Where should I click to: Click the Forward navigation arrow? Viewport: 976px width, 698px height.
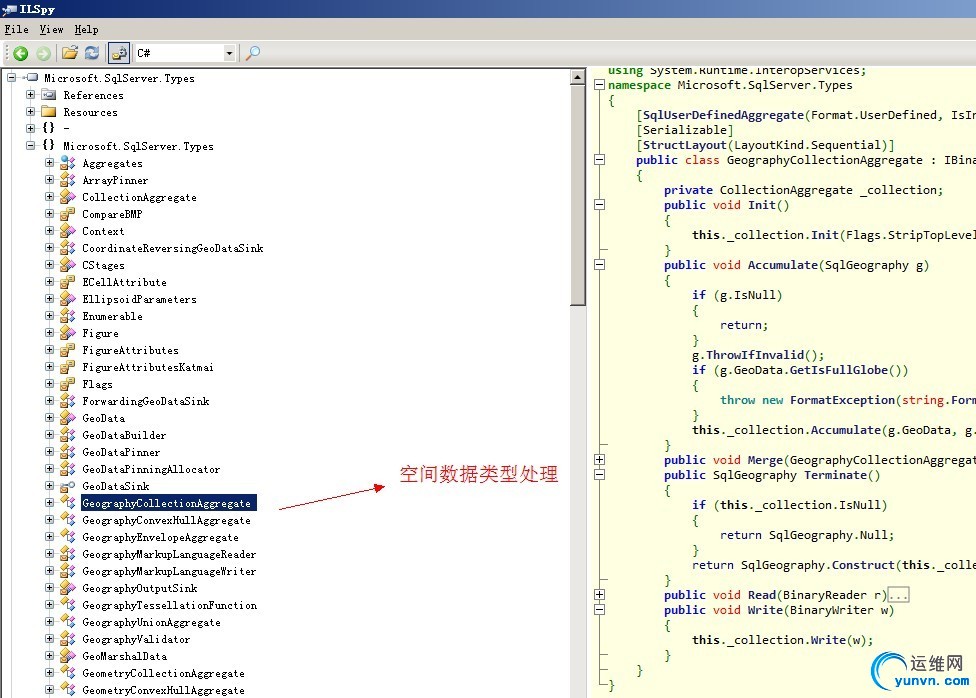coord(43,54)
